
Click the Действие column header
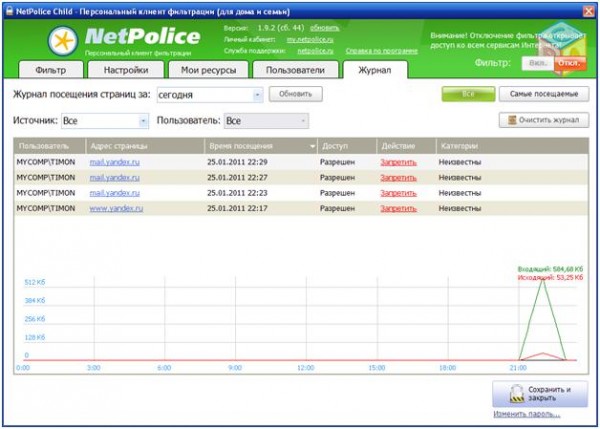click(406, 146)
